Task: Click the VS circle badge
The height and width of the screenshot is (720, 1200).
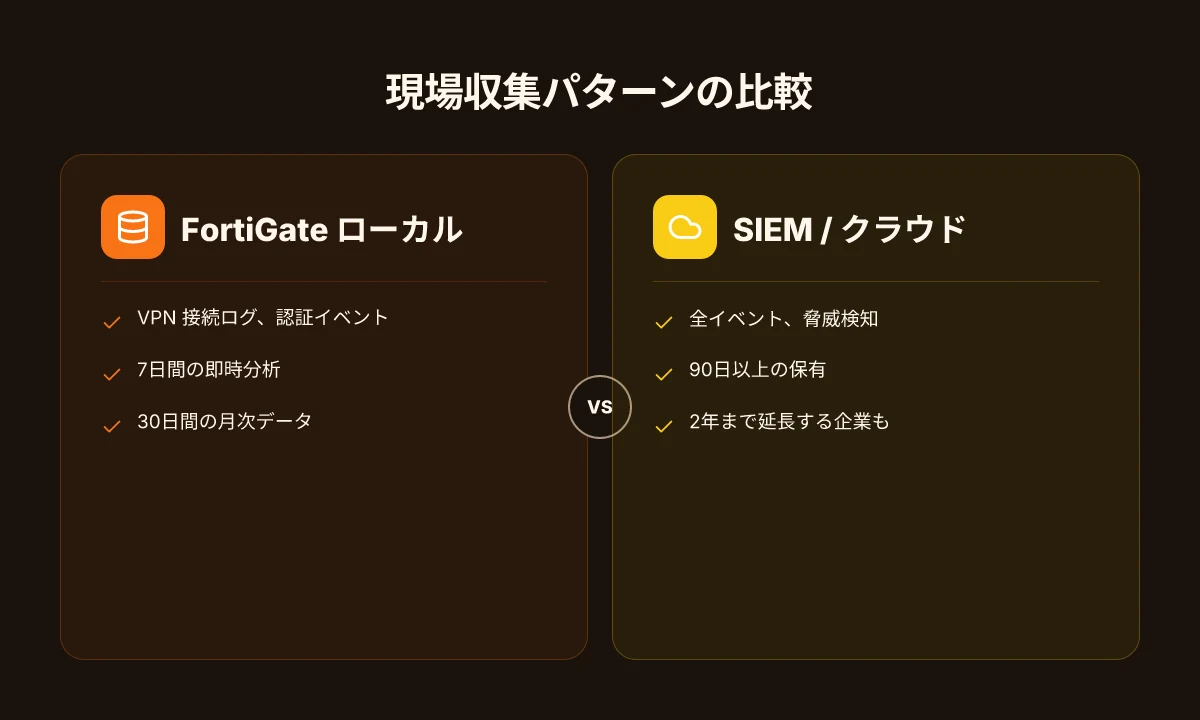Action: (600, 407)
